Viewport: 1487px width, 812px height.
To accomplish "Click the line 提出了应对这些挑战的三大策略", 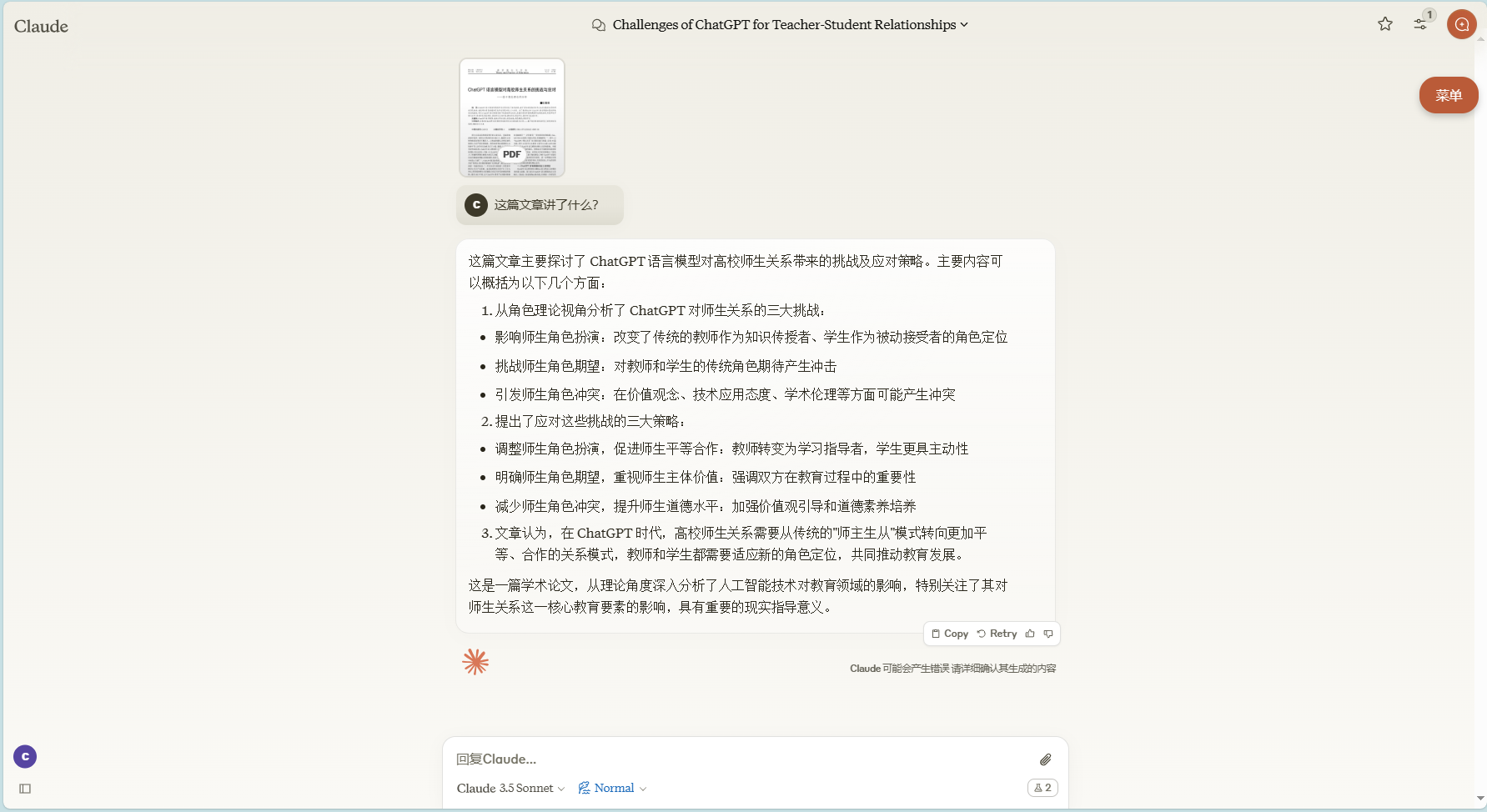I will [x=590, y=422].
